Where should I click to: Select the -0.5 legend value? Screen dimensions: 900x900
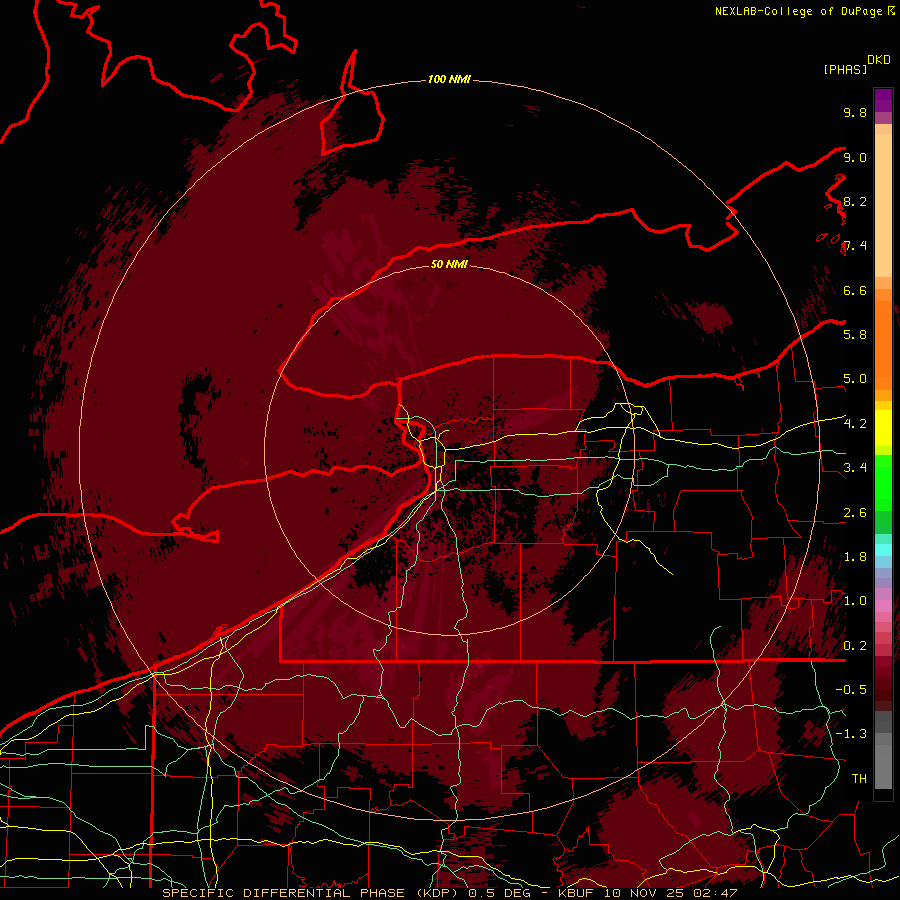click(x=851, y=689)
